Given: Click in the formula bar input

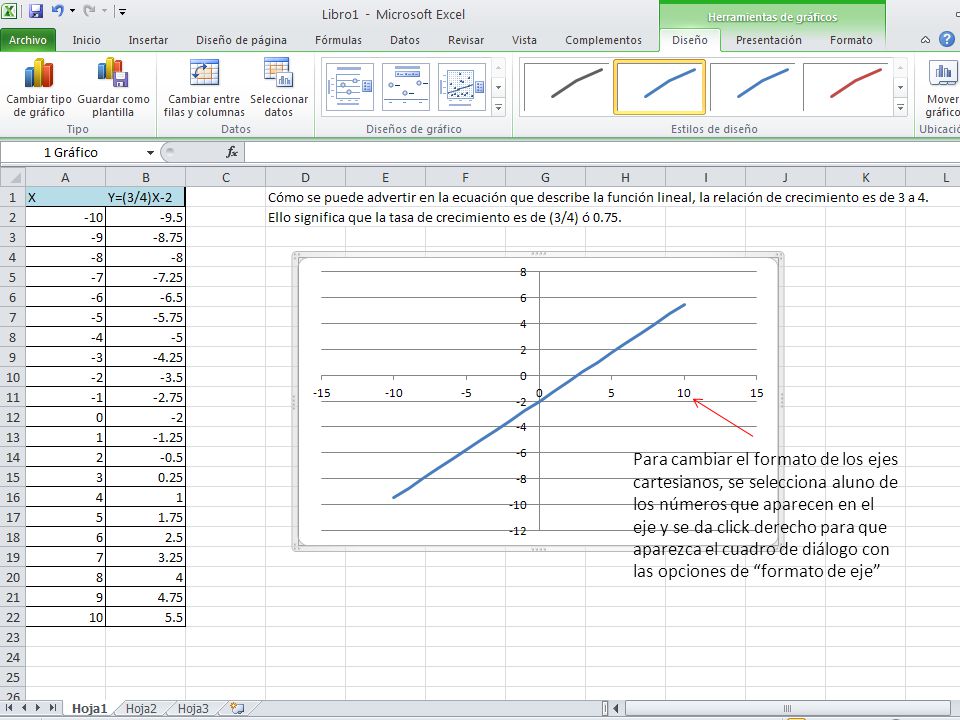Looking at the screenshot, I should click(x=600, y=152).
